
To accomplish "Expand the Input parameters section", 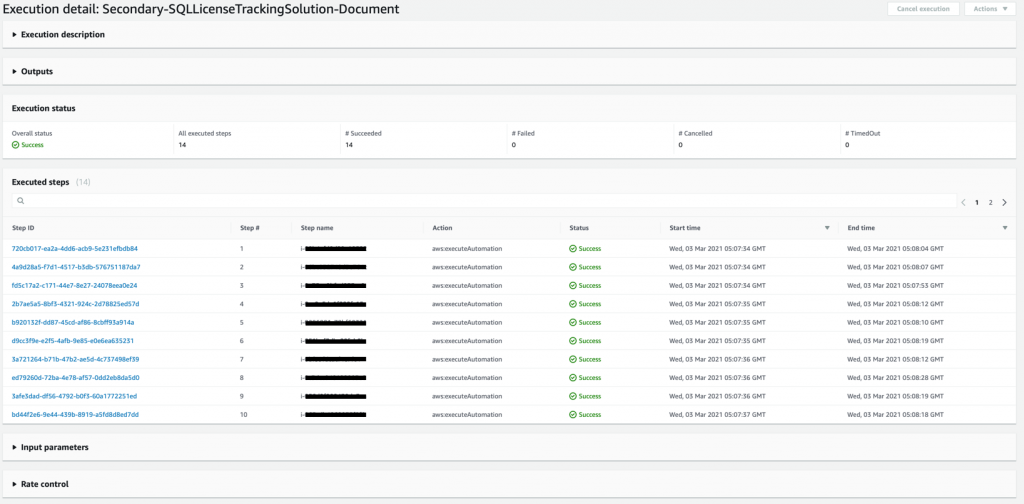I will click(50, 447).
